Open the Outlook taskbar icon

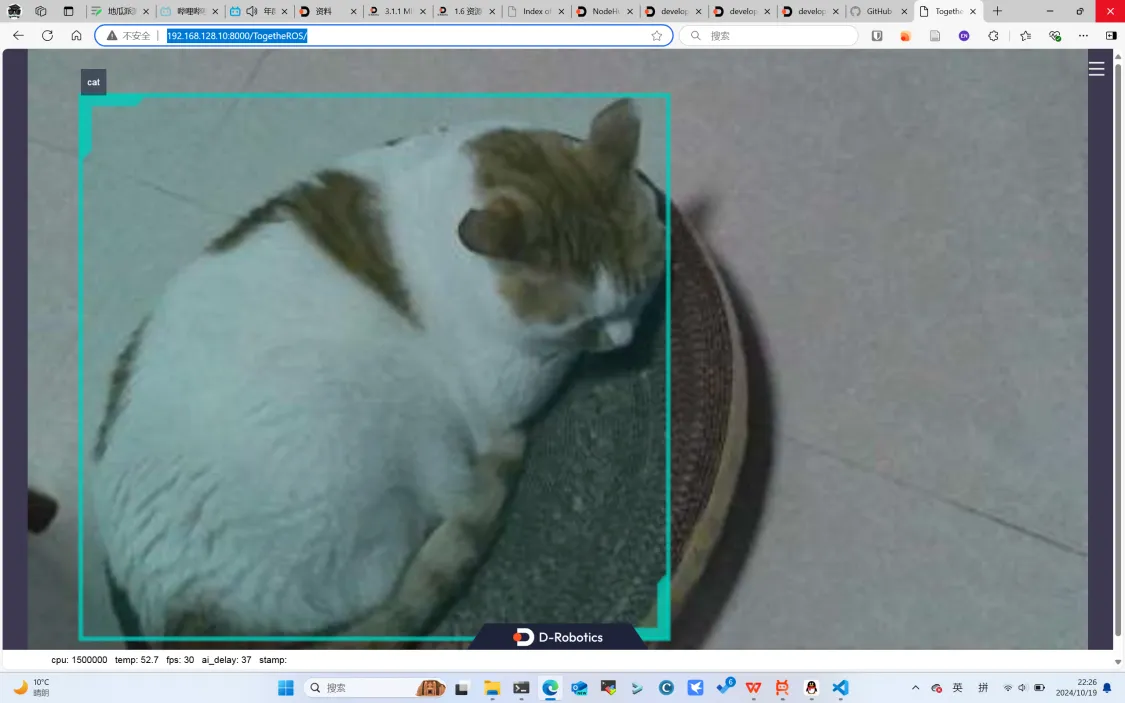point(580,688)
